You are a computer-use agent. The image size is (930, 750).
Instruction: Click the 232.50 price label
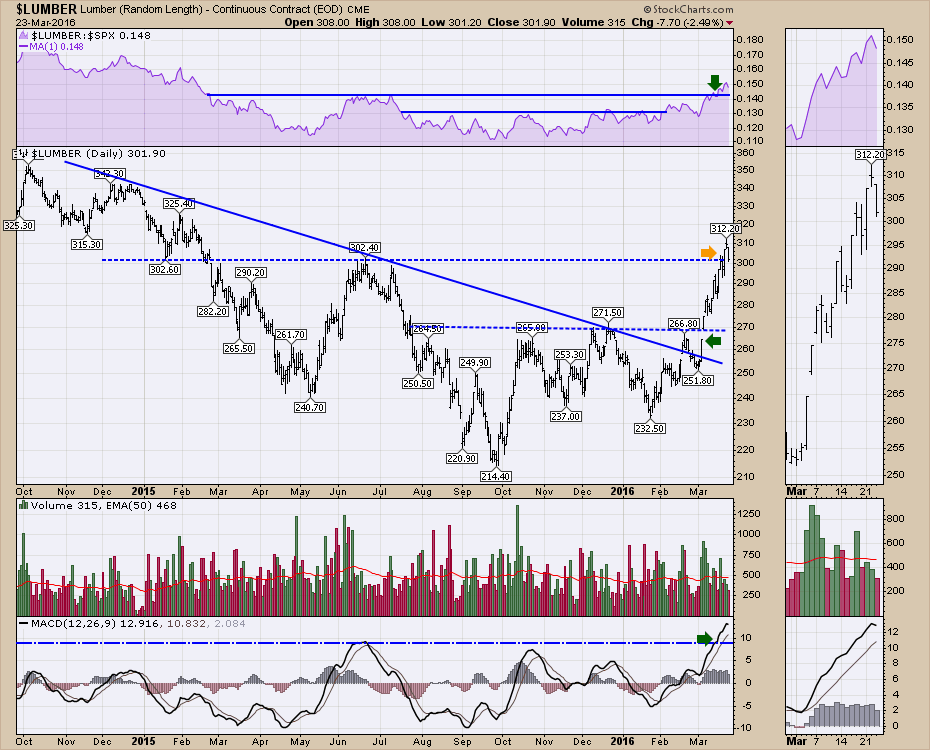pos(649,428)
